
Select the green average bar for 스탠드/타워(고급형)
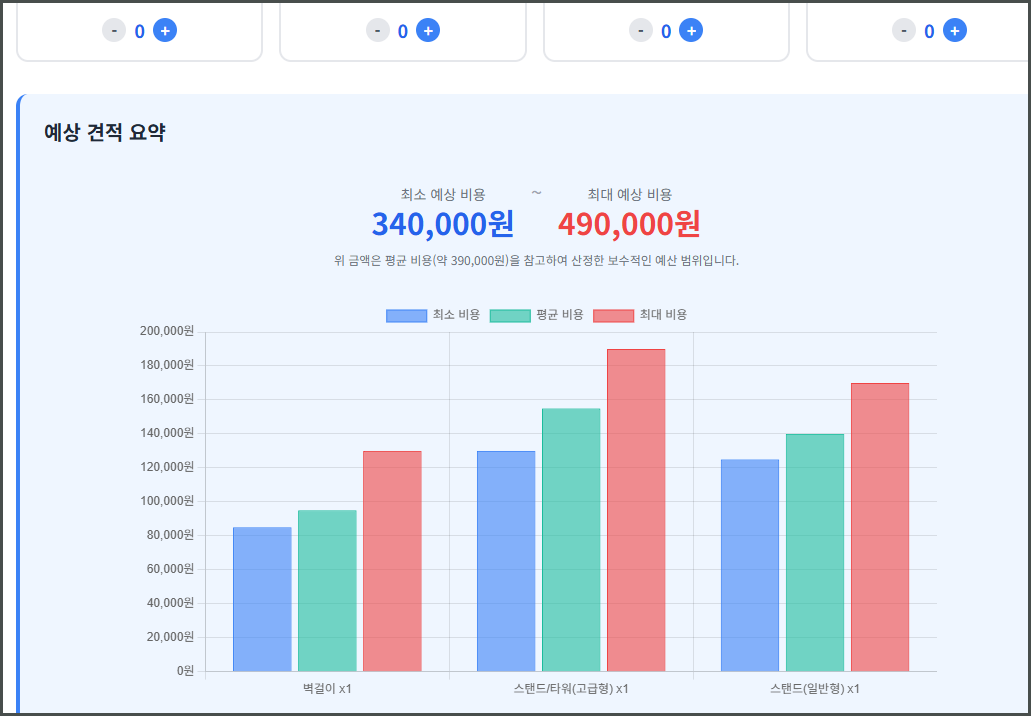(x=571, y=540)
